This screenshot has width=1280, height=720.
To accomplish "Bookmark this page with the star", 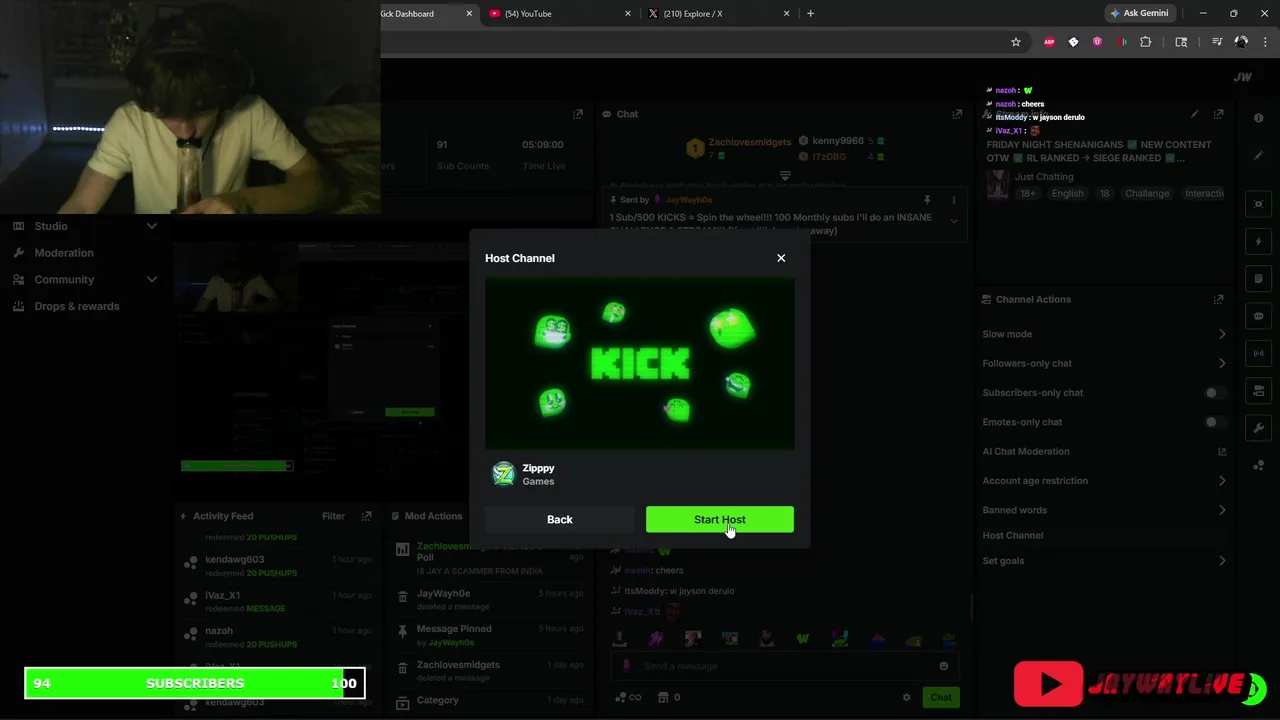I will coord(1016,42).
